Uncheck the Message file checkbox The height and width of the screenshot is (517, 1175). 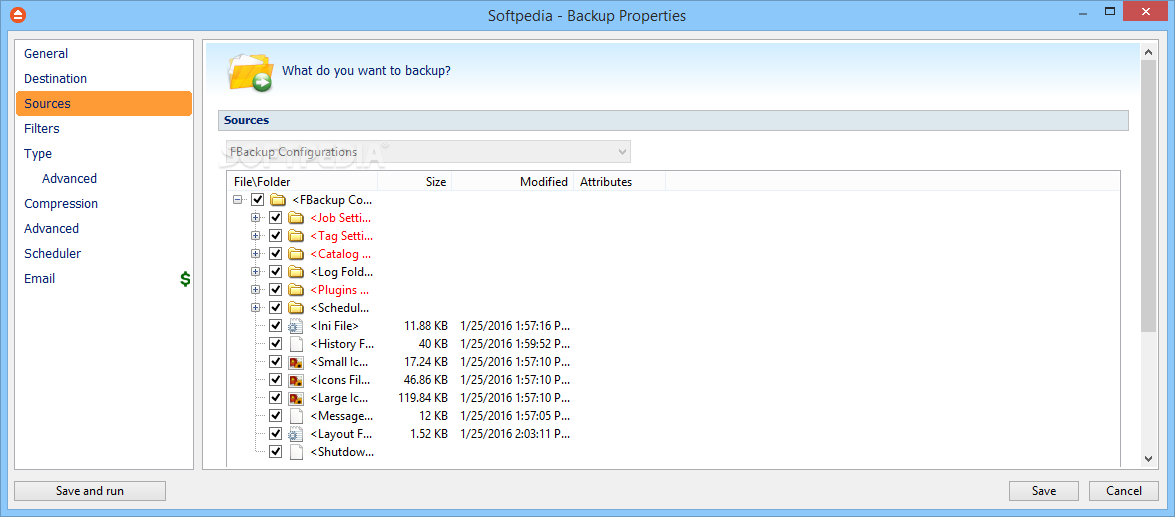click(276, 416)
